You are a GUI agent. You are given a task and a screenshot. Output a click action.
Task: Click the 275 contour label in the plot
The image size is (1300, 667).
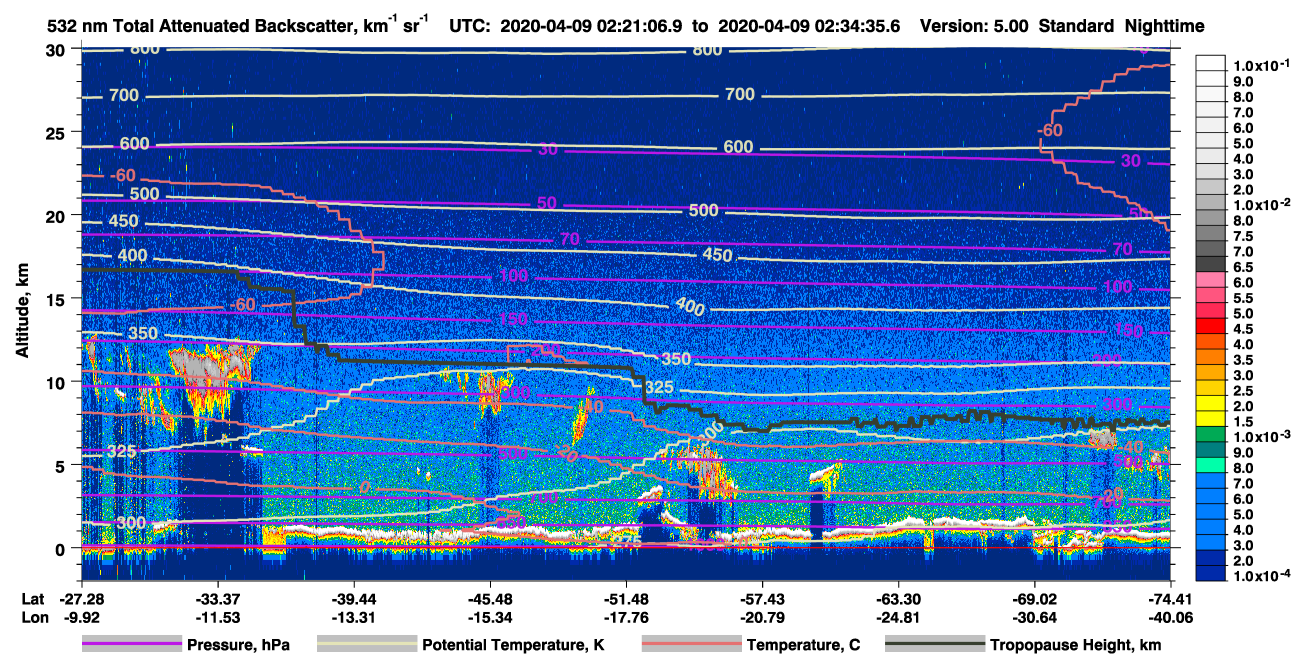[626, 541]
